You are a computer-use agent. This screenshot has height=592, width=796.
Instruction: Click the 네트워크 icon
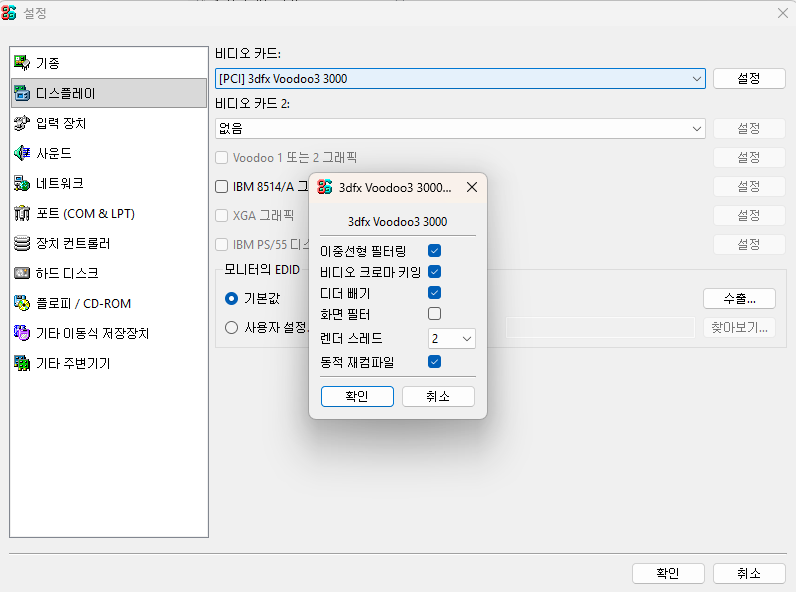tap(22, 183)
